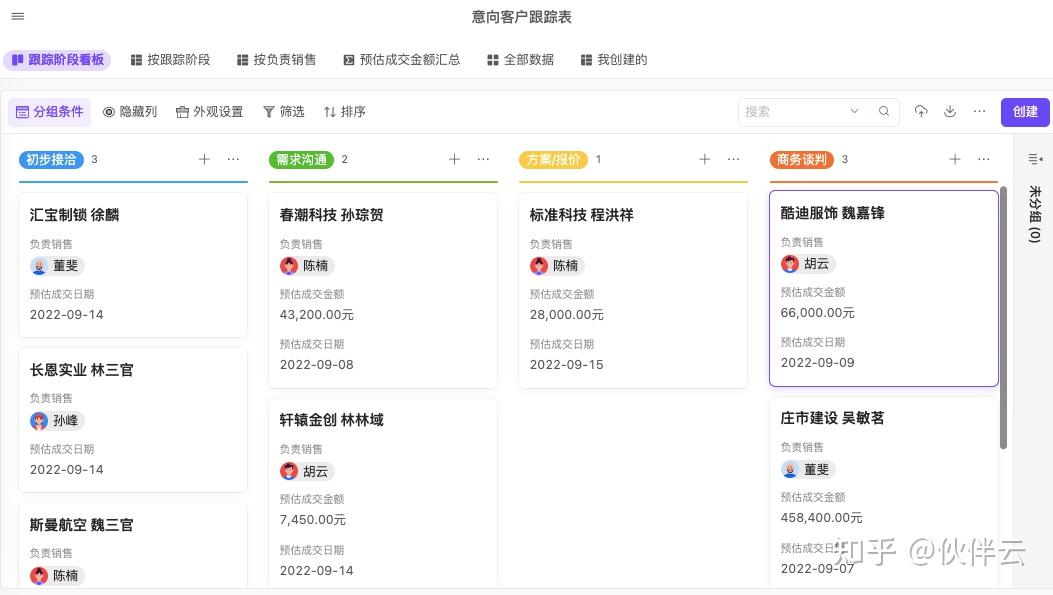This screenshot has height=595, width=1053.
Task: Open more options for 方案/报价 column
Action: coord(733,159)
